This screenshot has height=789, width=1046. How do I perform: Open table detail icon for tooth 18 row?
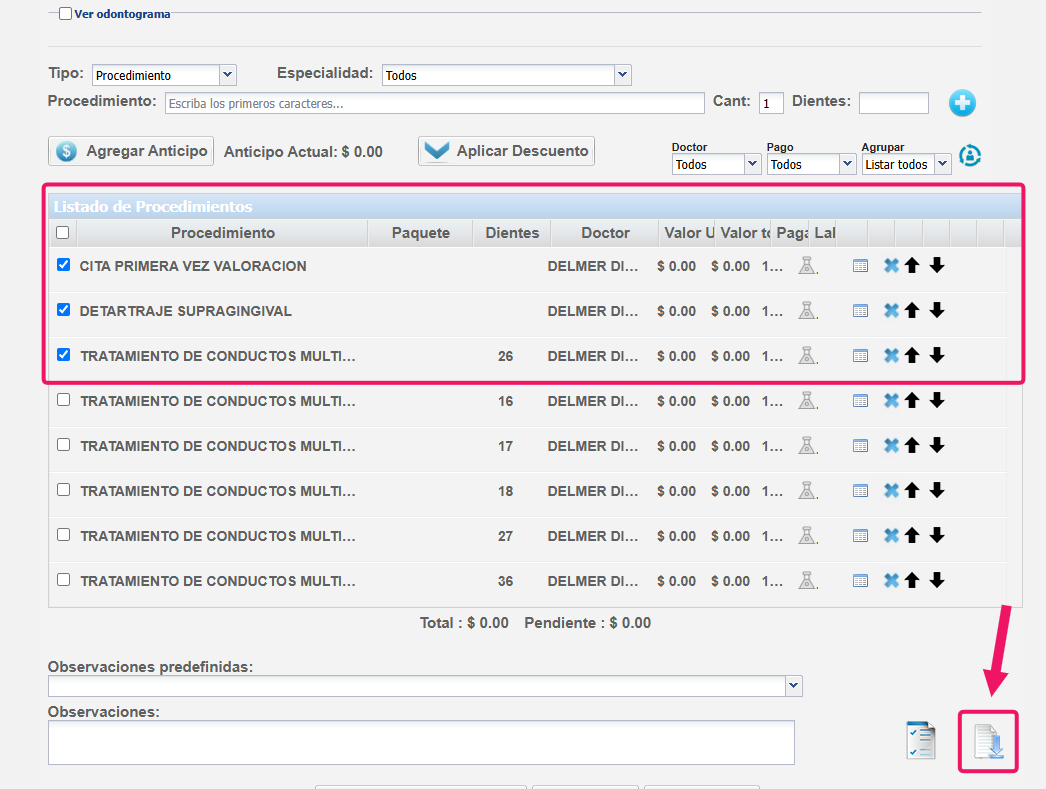coord(860,491)
